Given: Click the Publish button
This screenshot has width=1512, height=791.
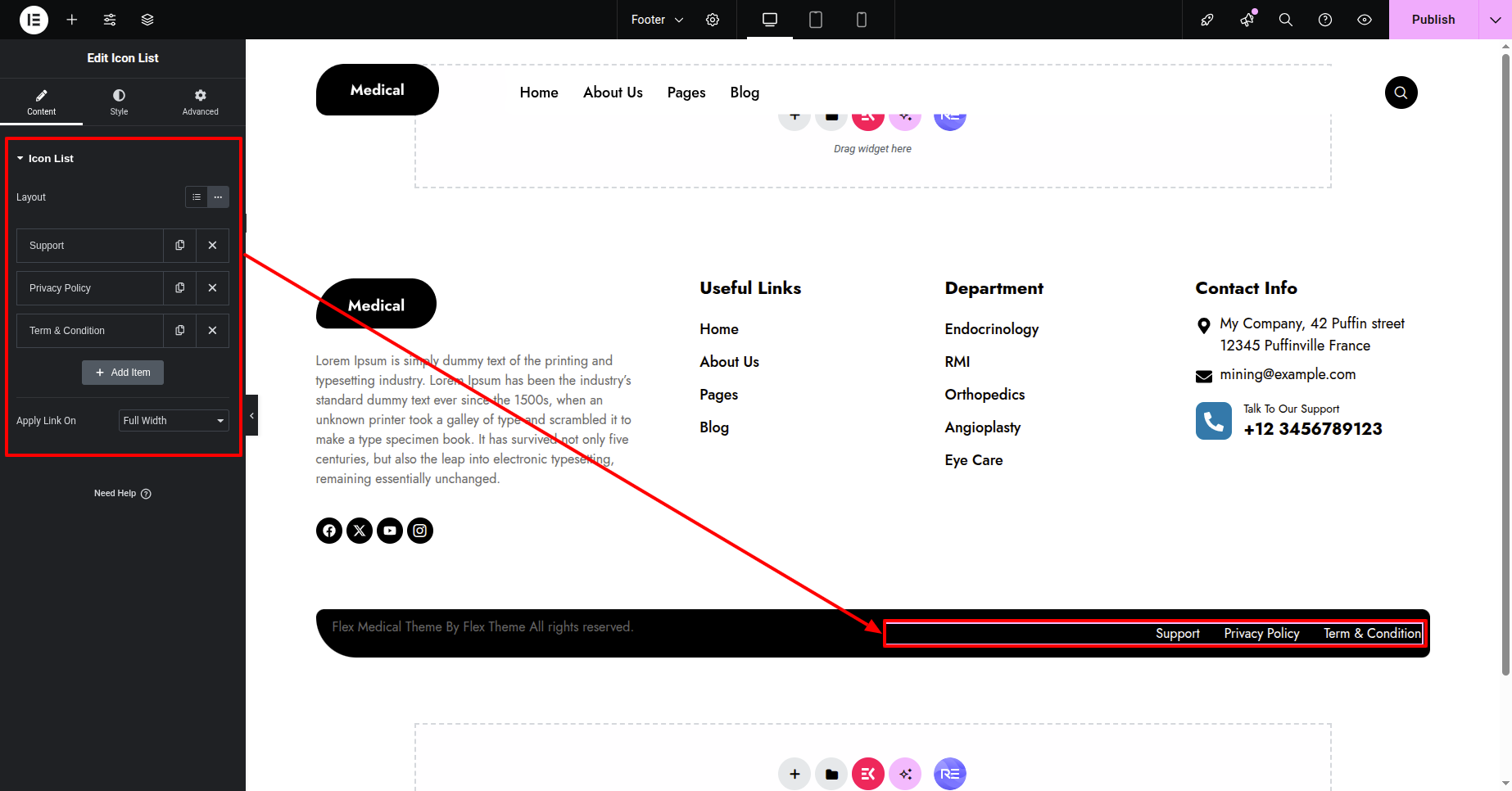Looking at the screenshot, I should click(1433, 20).
